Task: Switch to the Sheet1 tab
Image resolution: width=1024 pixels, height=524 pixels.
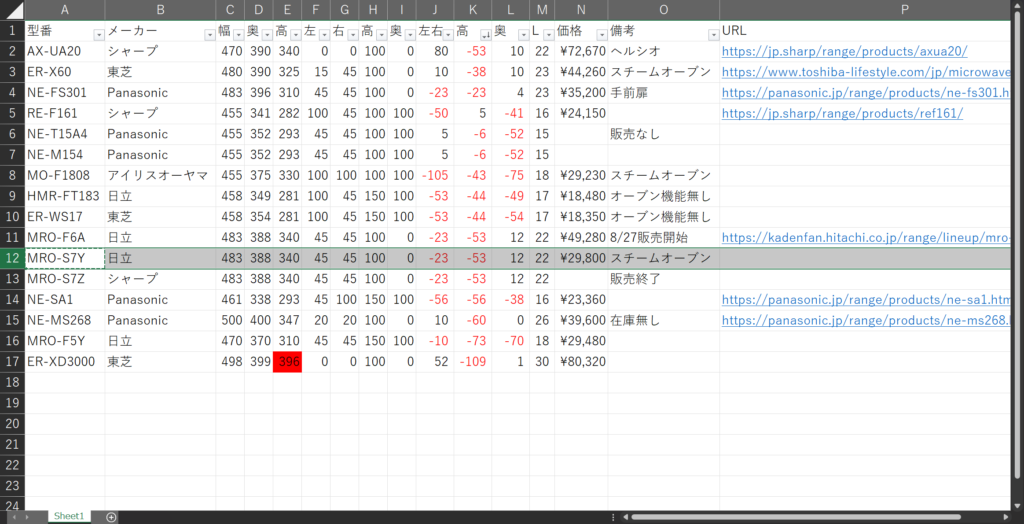Action: (x=69, y=516)
